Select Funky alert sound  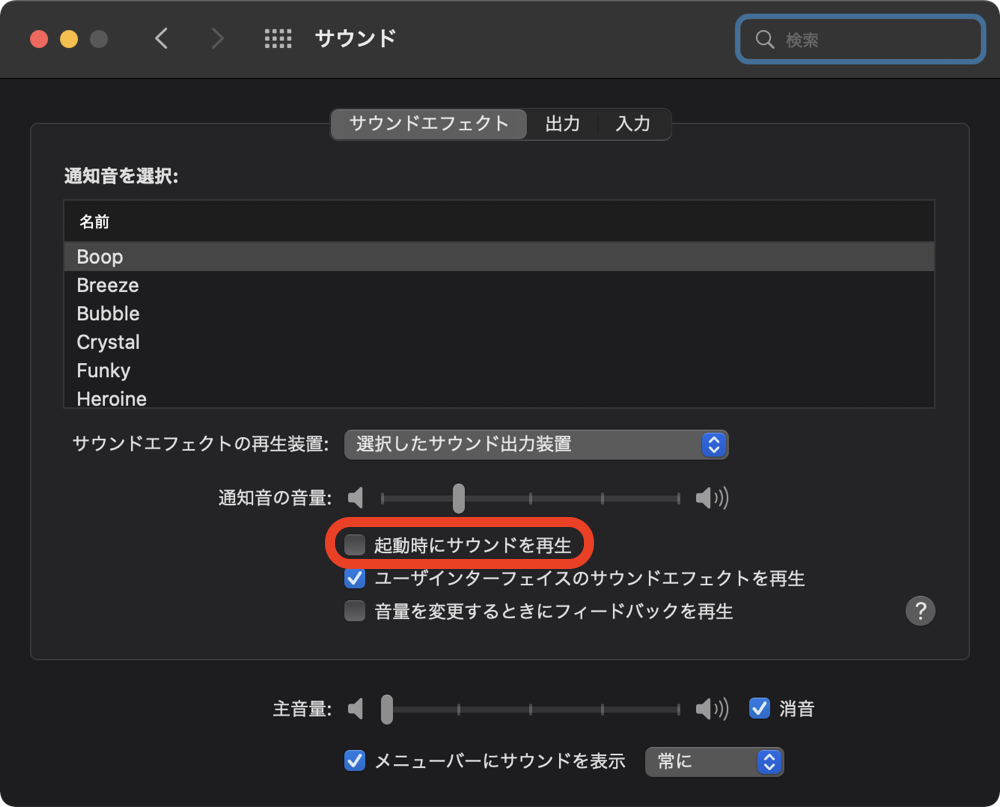pos(499,371)
